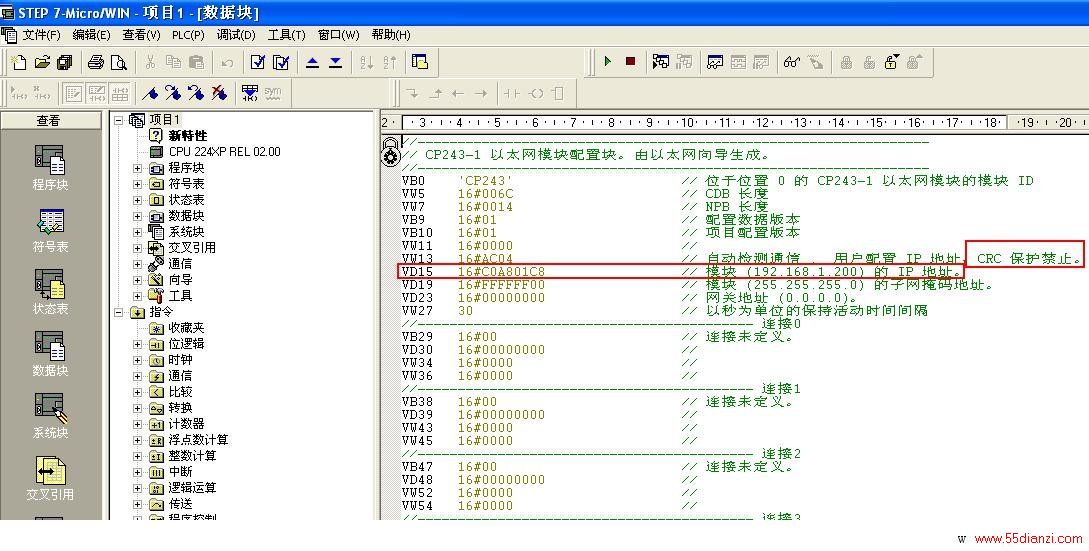Select 新特性 in the project tree
The image size is (1089, 551).
coord(188,135)
